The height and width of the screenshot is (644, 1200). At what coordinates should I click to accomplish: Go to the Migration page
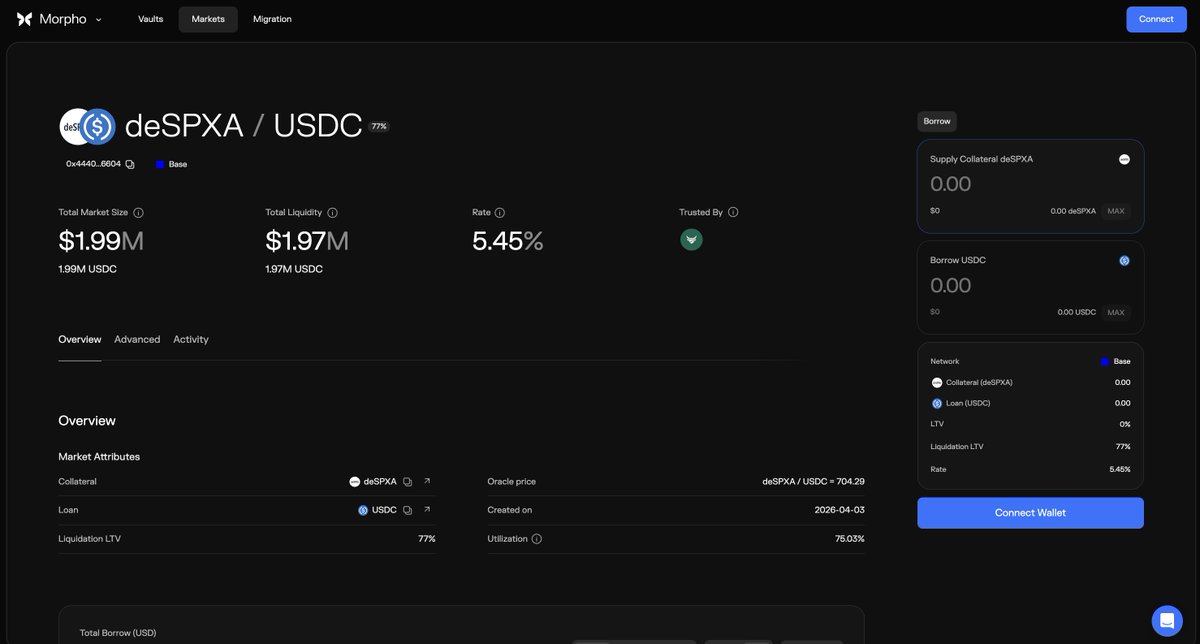272,19
